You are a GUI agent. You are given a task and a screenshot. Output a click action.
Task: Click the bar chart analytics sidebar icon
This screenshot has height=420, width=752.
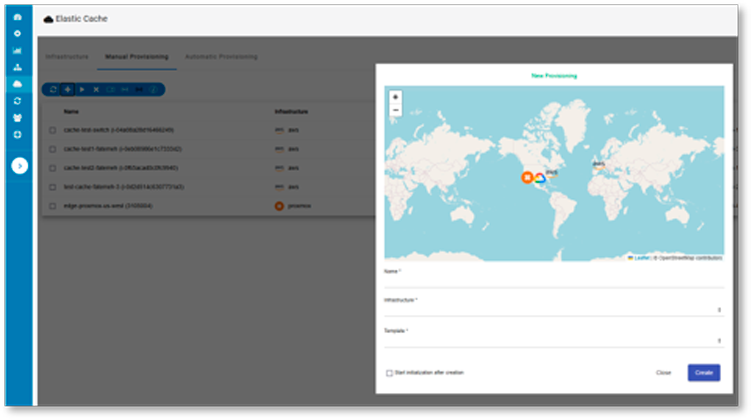17,51
